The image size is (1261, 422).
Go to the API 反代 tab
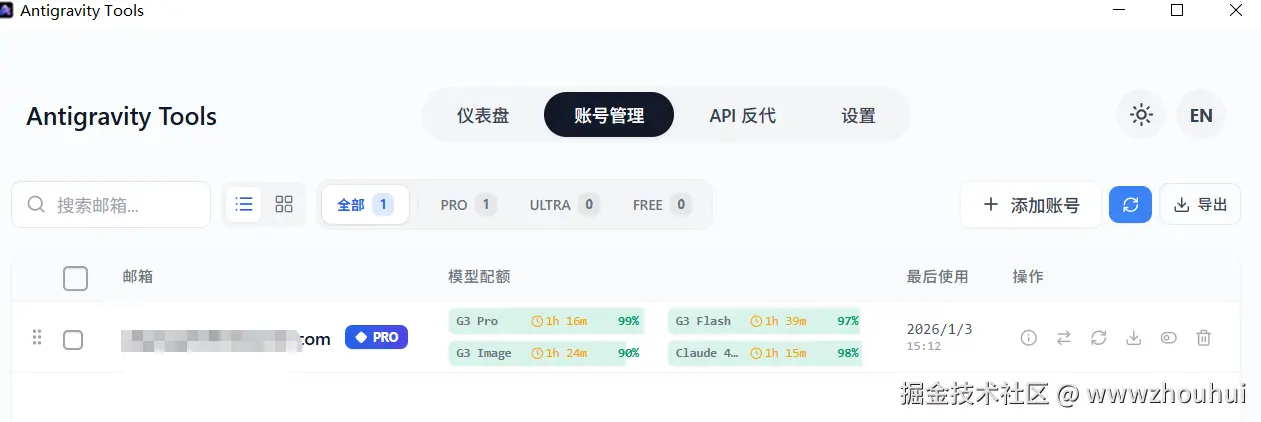coord(742,115)
